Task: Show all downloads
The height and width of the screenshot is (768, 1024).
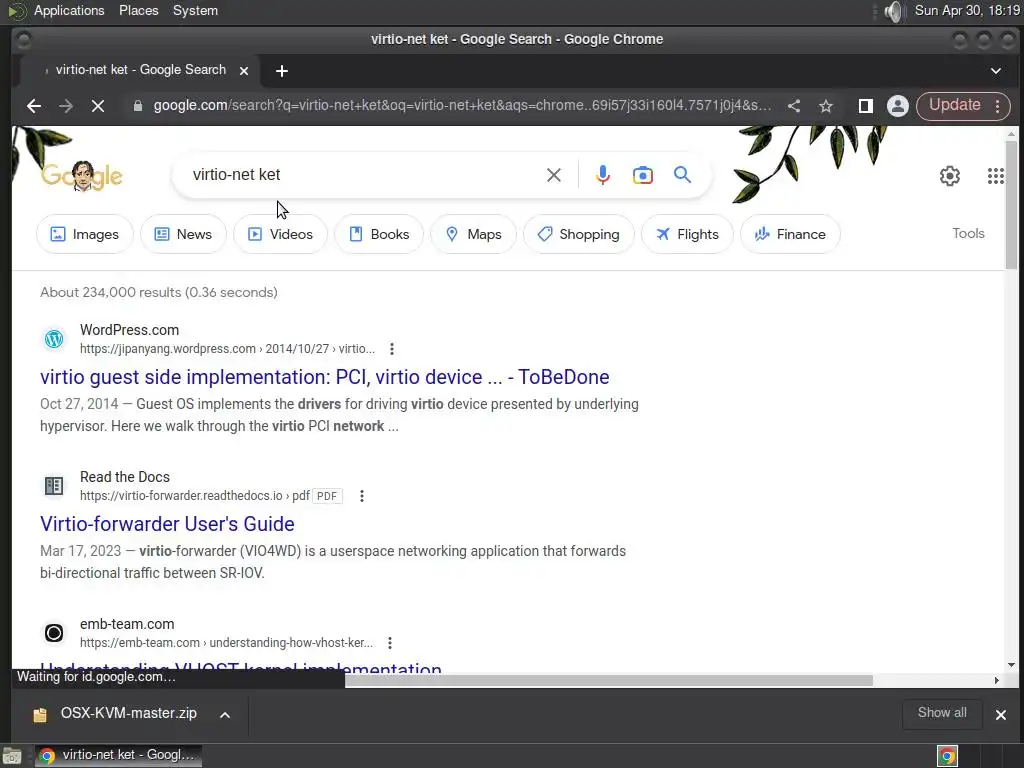Action: click(942, 712)
